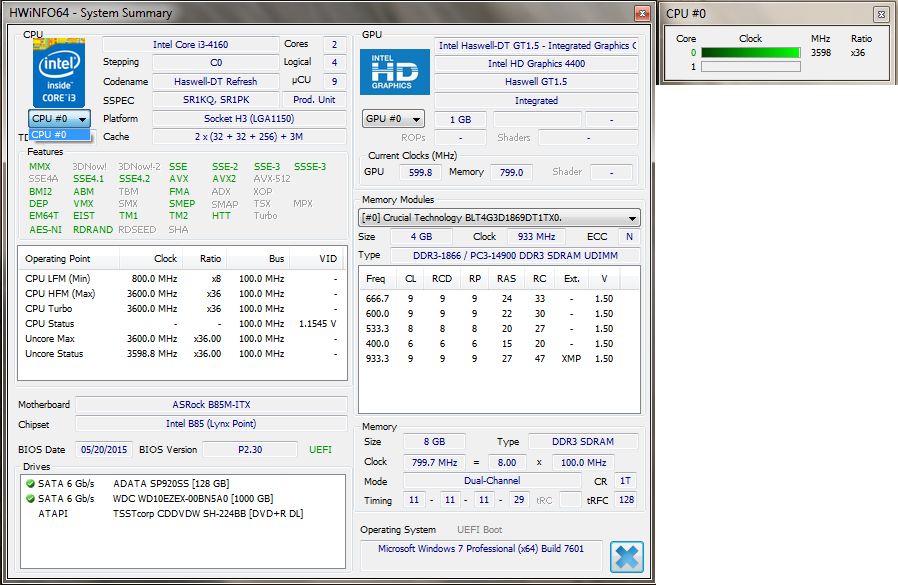Open the CPU #0 selector dropdown

[59, 119]
